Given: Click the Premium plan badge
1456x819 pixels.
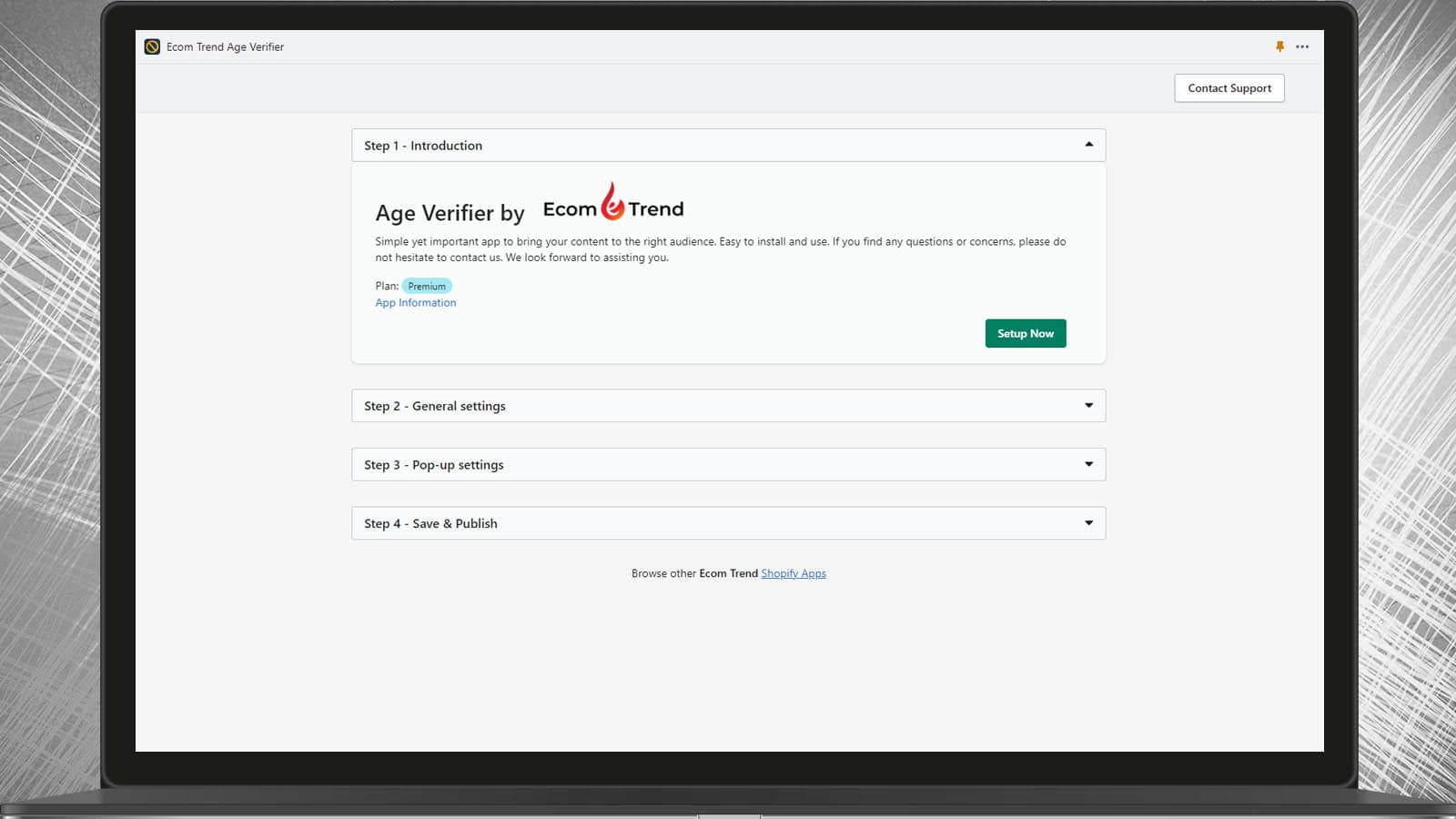Looking at the screenshot, I should point(427,286).
